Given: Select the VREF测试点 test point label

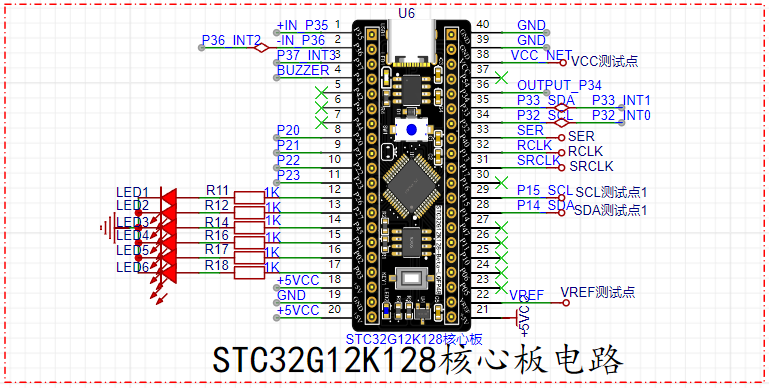Looking at the screenshot, I should pos(598,293).
